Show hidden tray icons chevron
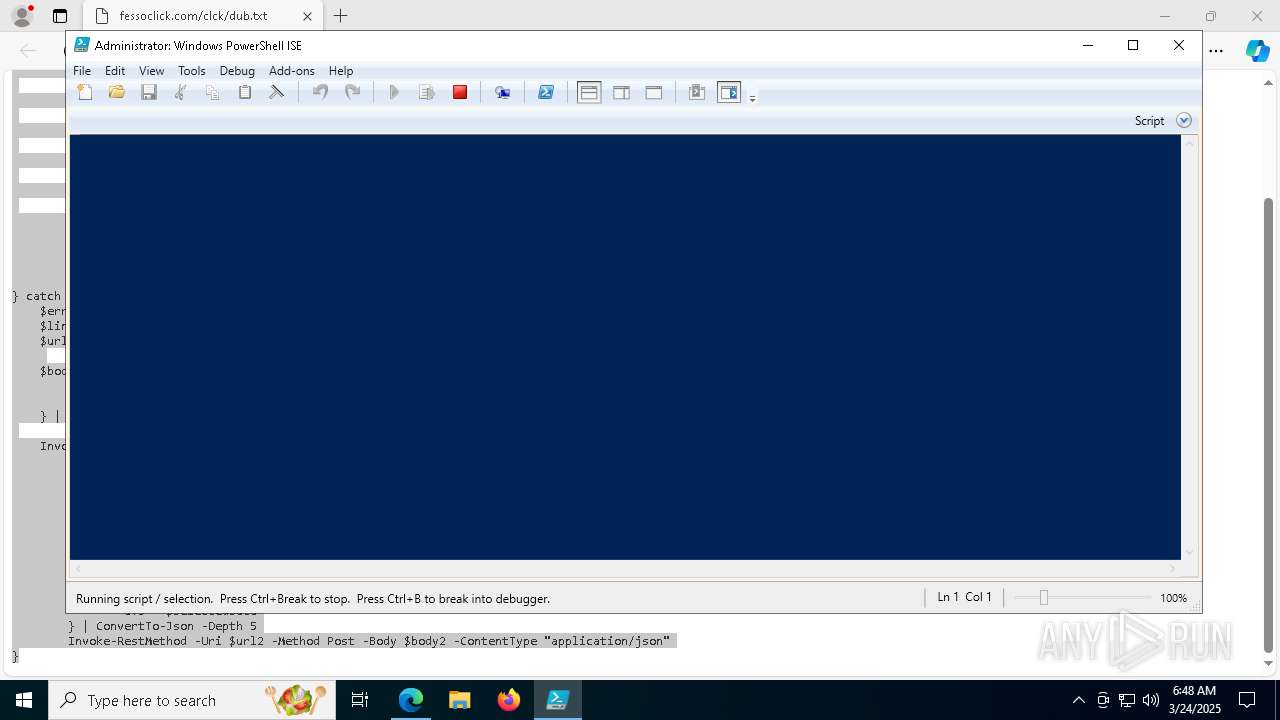 click(1078, 700)
